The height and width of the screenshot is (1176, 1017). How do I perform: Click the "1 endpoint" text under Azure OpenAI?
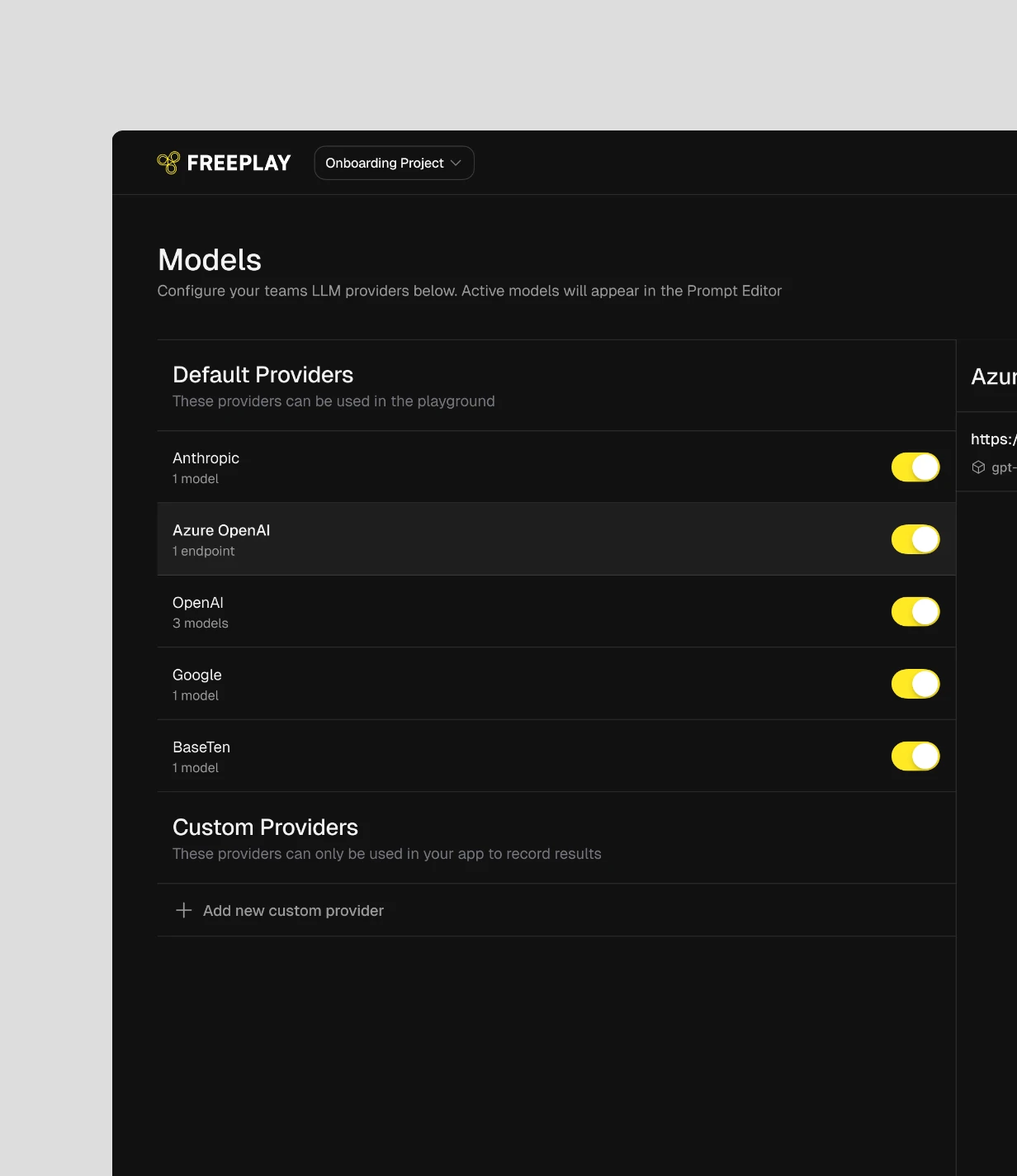(x=203, y=551)
